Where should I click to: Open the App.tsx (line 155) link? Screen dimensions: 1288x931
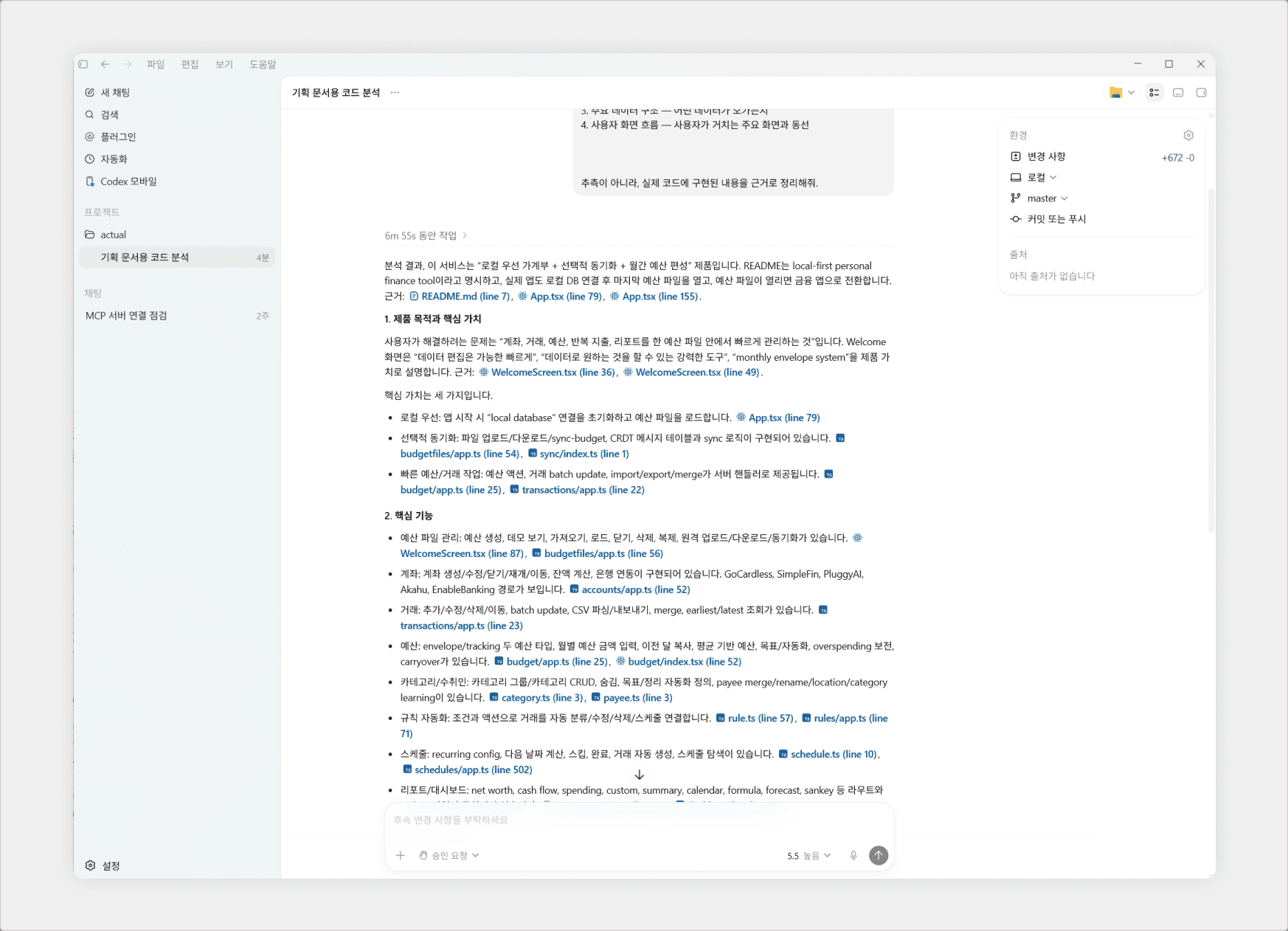[x=654, y=297]
